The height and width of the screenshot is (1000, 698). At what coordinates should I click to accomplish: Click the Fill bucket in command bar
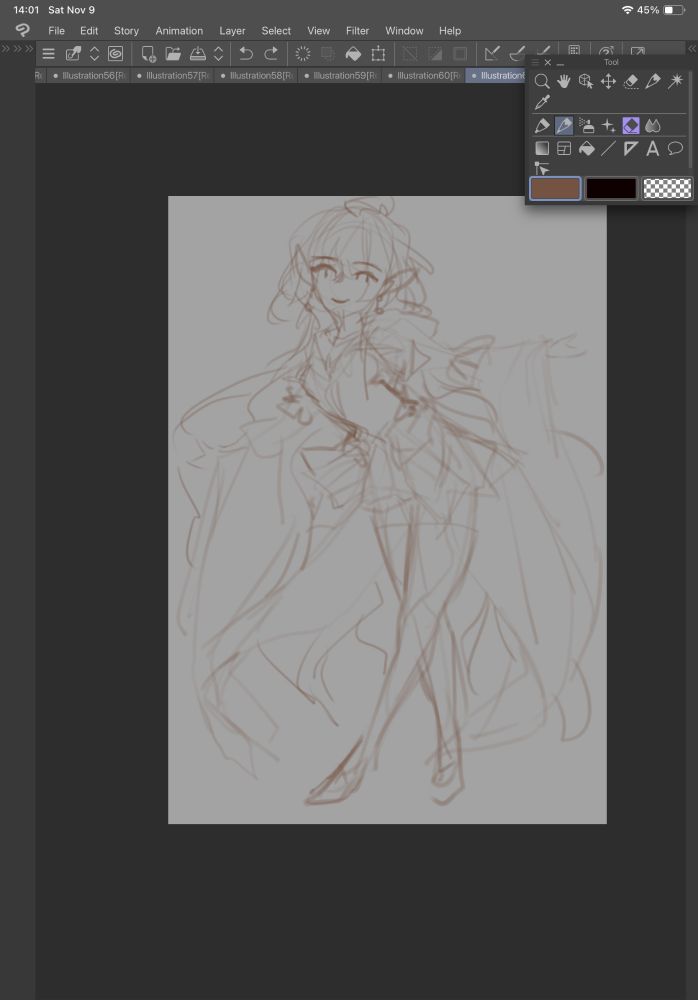point(353,54)
